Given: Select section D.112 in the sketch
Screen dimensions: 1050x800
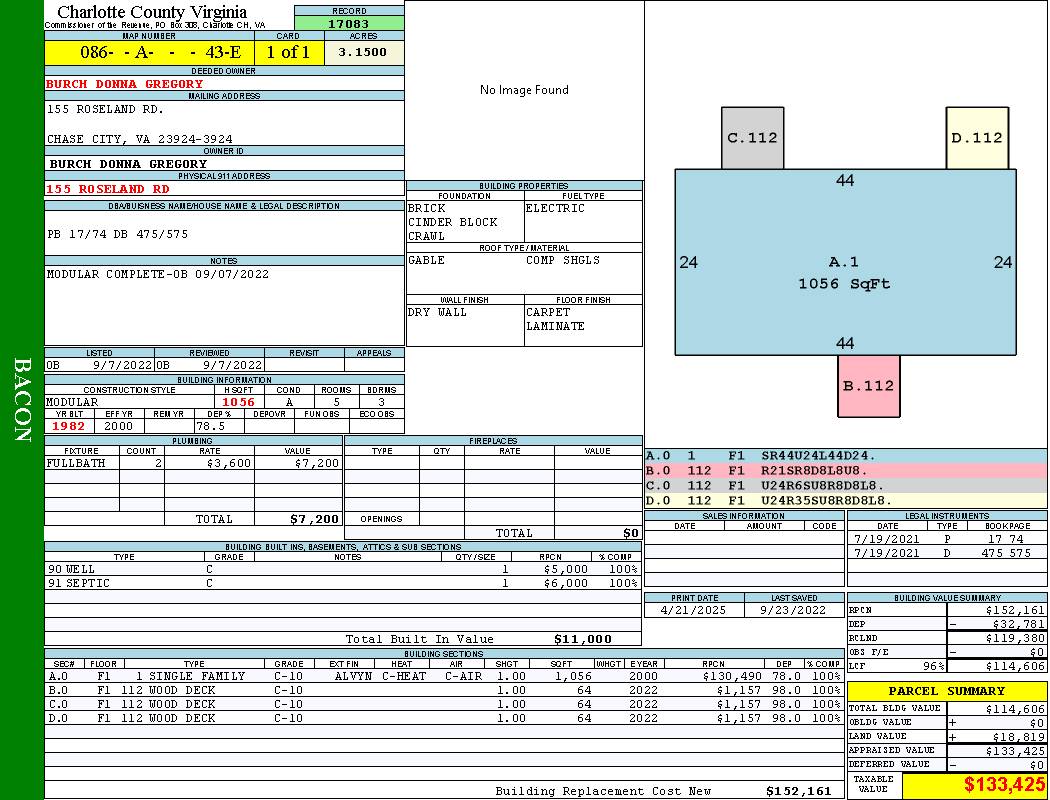Looking at the screenshot, I should (977, 138).
